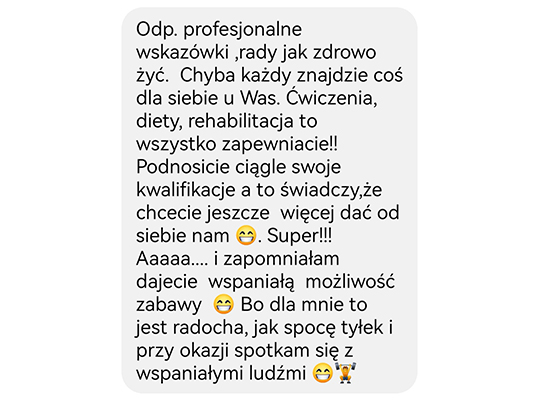
Task: Click the word 'zapomniałam' in the message
Action: 281,259
